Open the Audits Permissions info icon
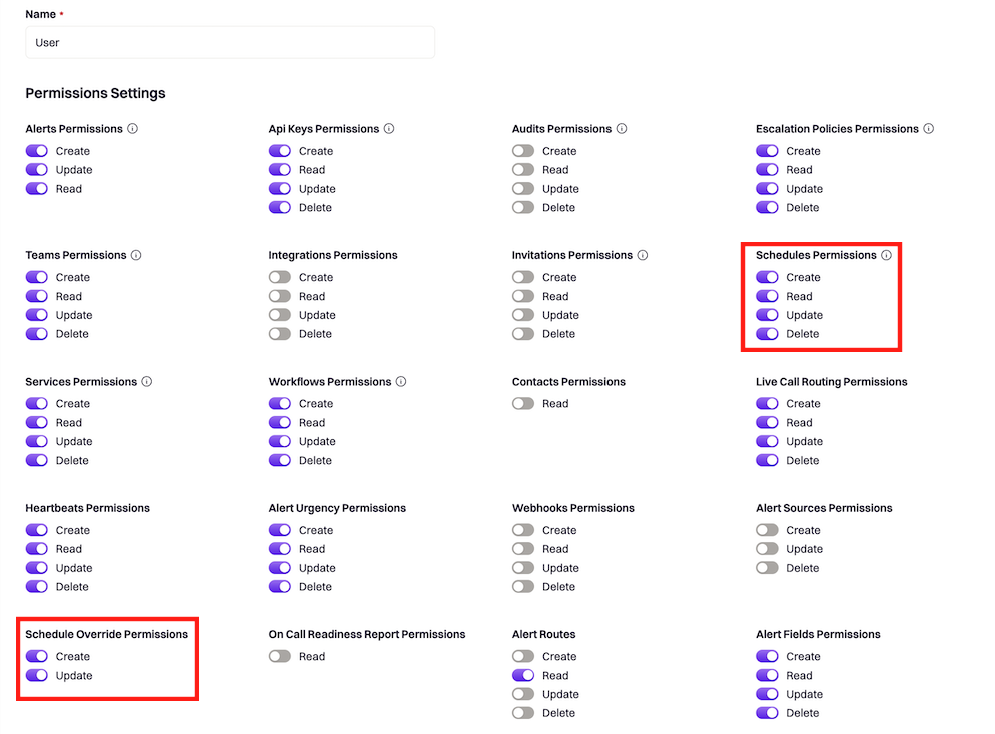Image resolution: width=995 pixels, height=734 pixels. pyautogui.click(x=622, y=129)
